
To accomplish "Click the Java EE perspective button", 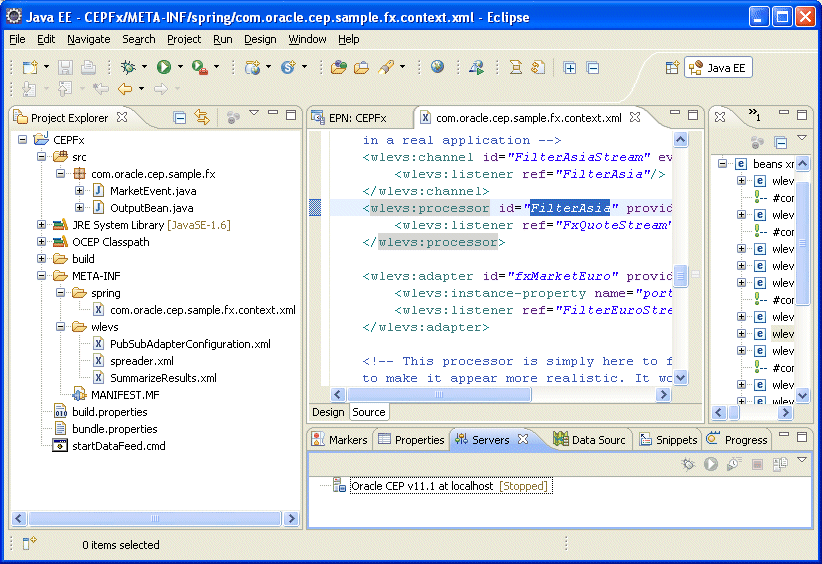I will [718, 68].
